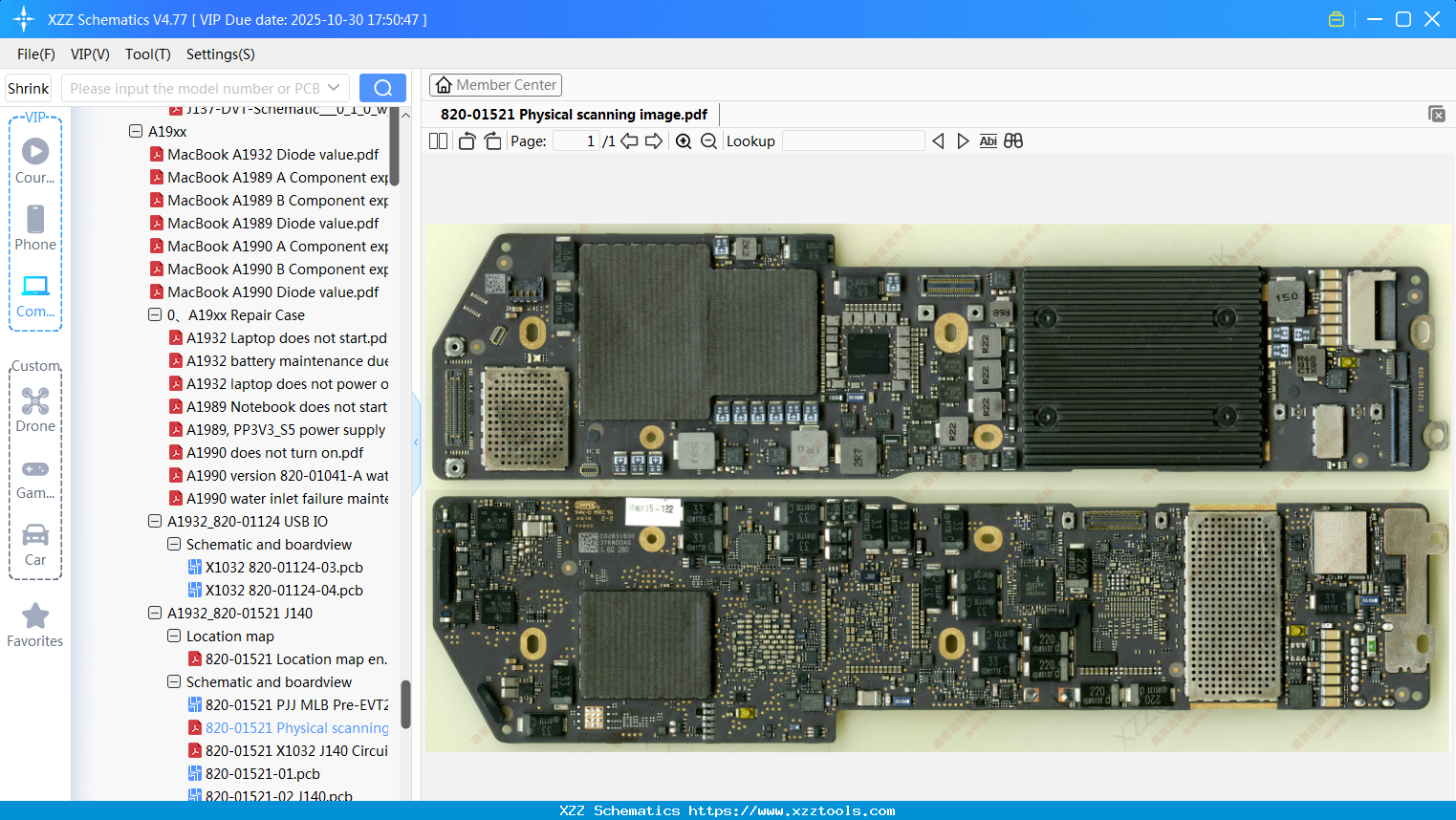Open A1990 does not turn on.pdf
This screenshot has width=1456, height=820.
pos(267,453)
